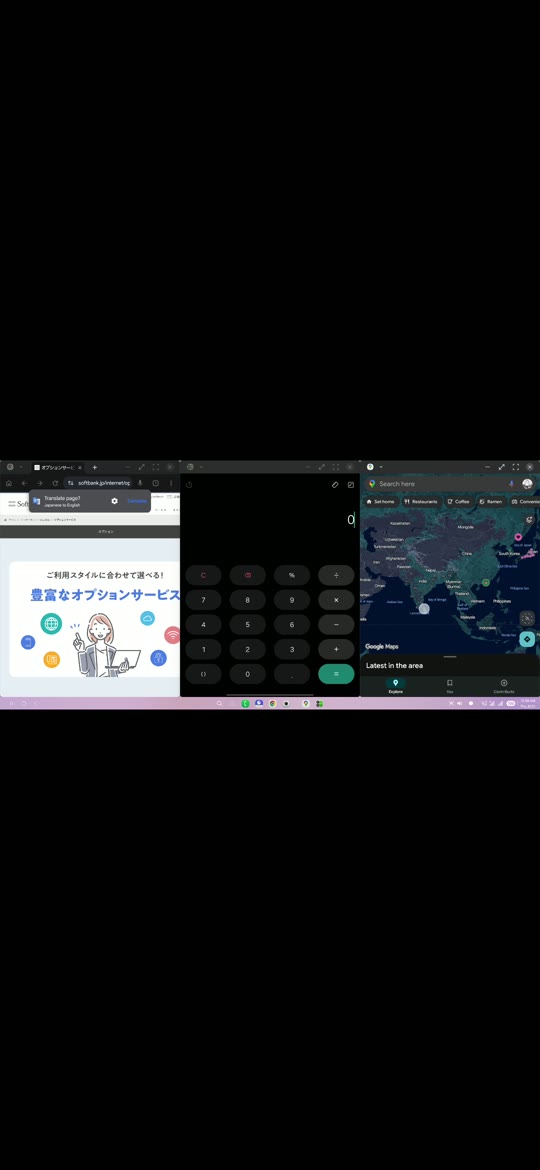This screenshot has width=540, height=1170.
Task: Tap the voice search microphone in Google Maps
Action: point(512,484)
